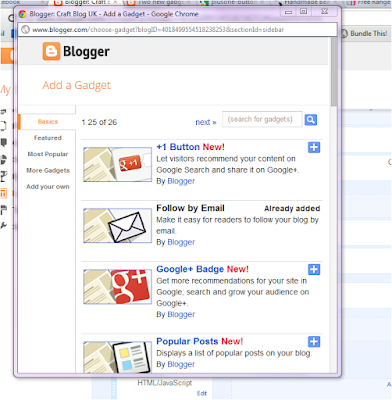Focus the search for gadgets field
The image size is (392, 400).
click(x=262, y=119)
